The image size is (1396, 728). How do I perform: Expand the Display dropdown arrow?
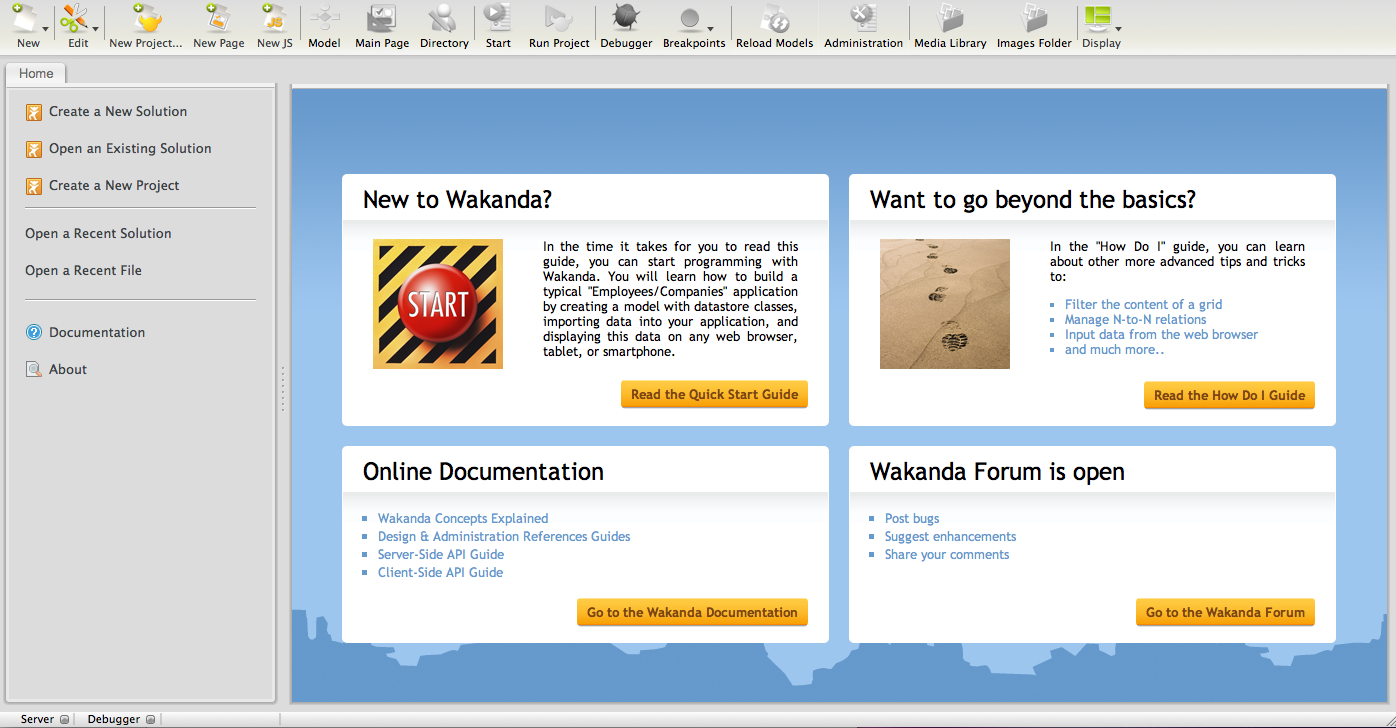pyautogui.click(x=1118, y=29)
